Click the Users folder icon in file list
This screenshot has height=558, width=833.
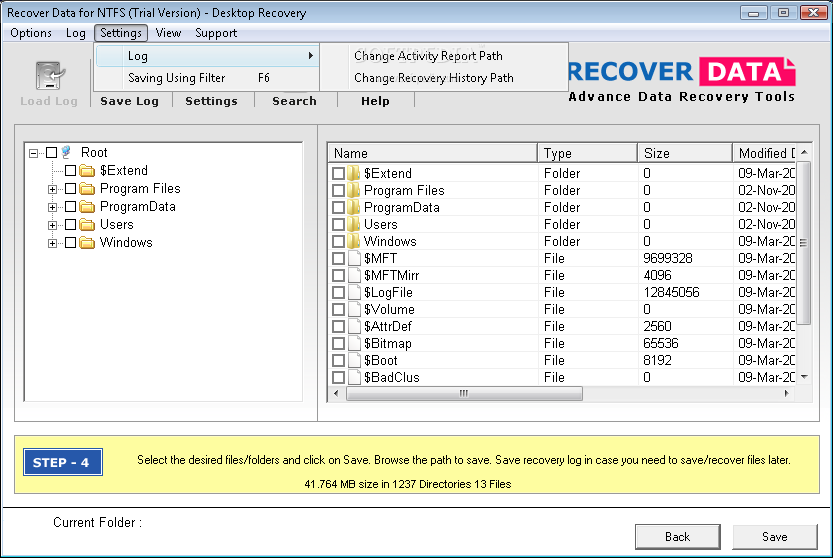[354, 224]
